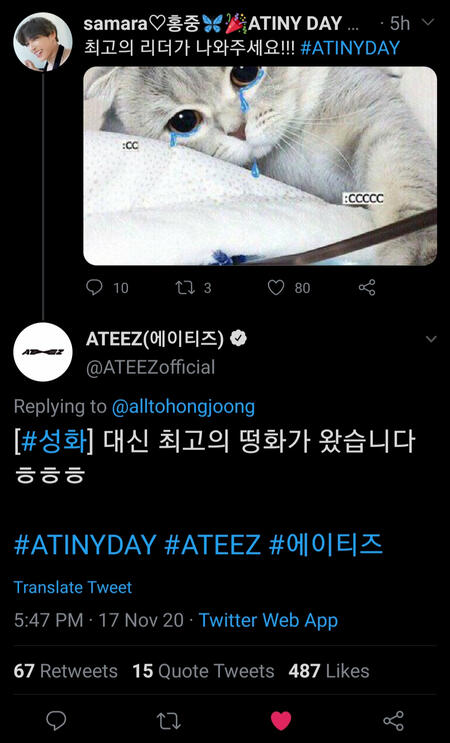The image size is (450, 743).
Task: Open crying cat image attachment
Action: pyautogui.click(x=260, y=165)
